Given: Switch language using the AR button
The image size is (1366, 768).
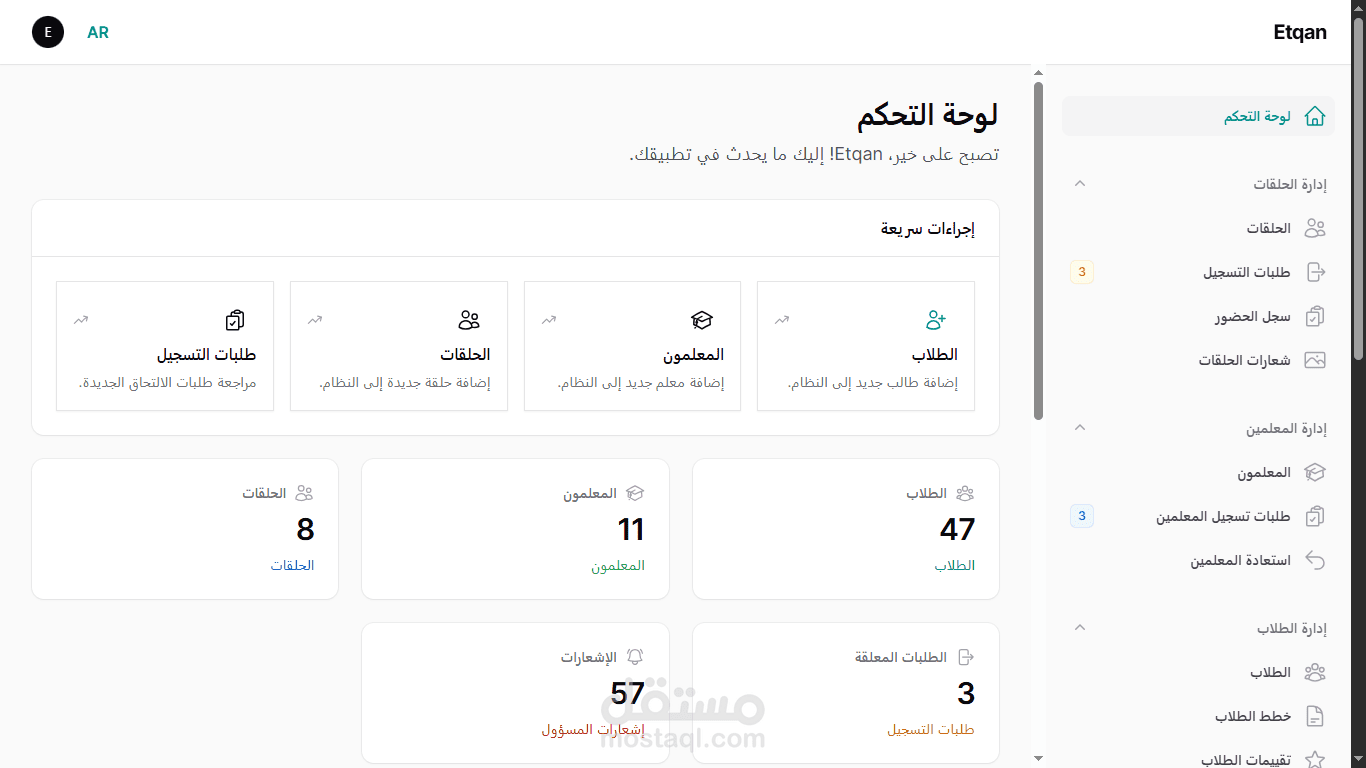Looking at the screenshot, I should tap(98, 32).
